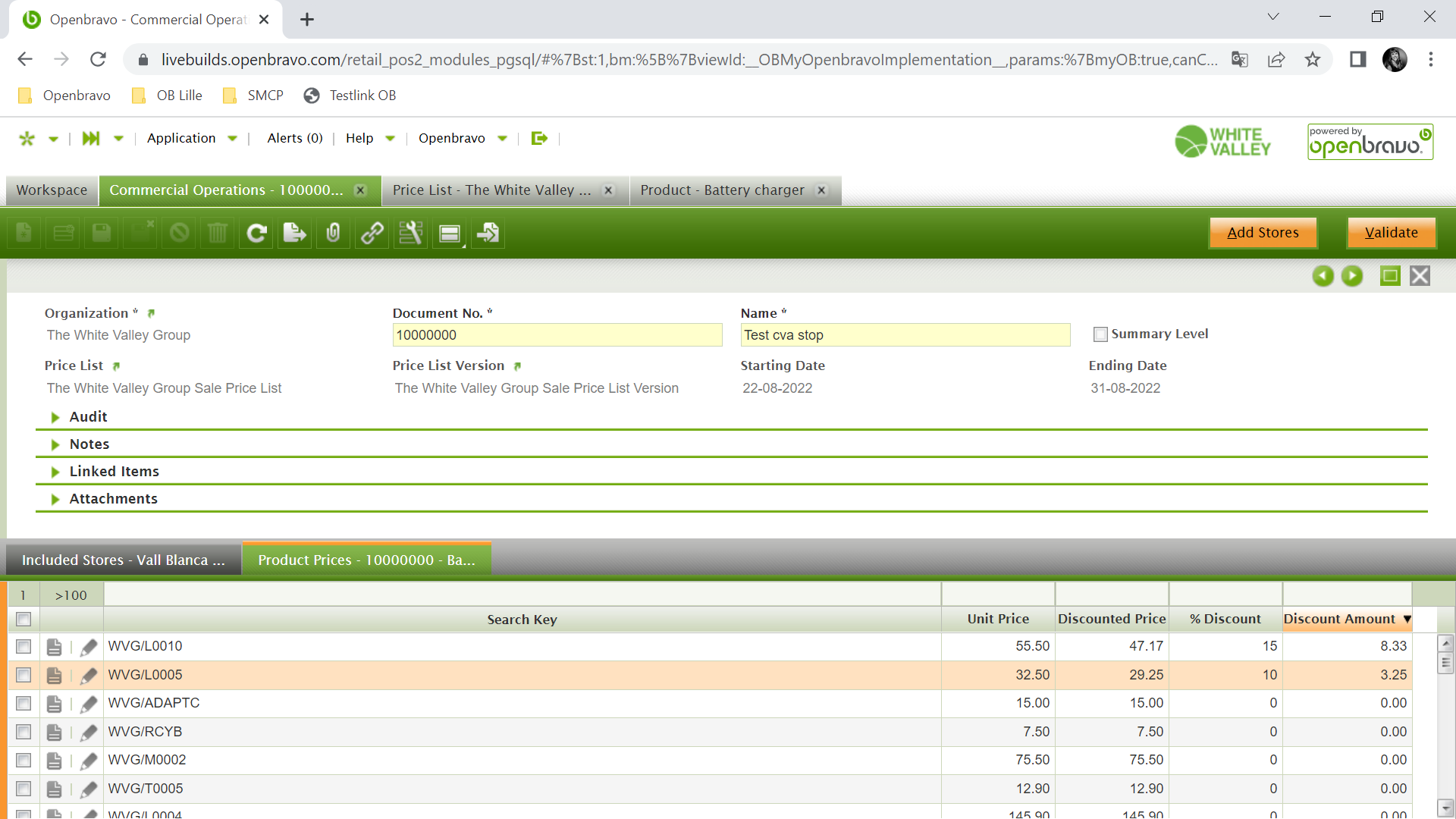Toggle the Summary Level checkbox
The width and height of the screenshot is (1456, 819).
click(1100, 334)
